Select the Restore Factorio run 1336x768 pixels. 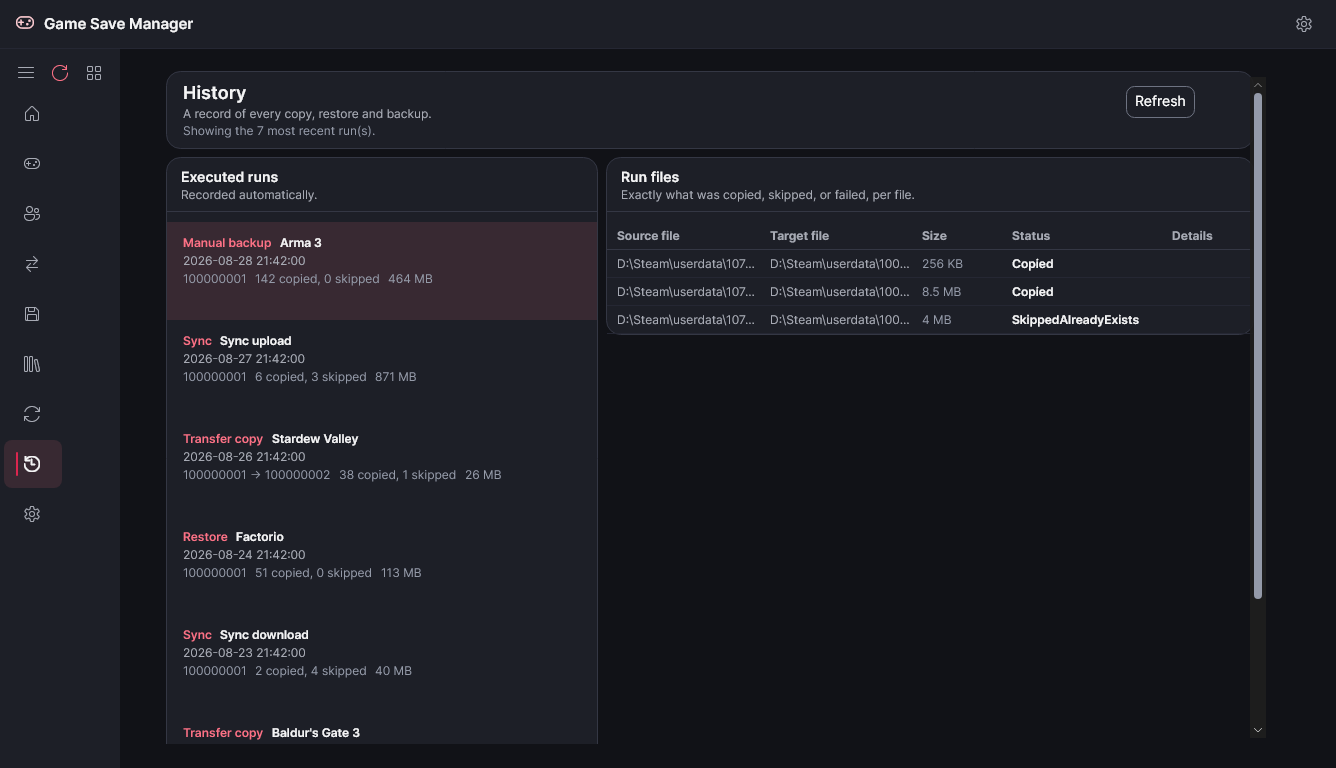coord(382,565)
